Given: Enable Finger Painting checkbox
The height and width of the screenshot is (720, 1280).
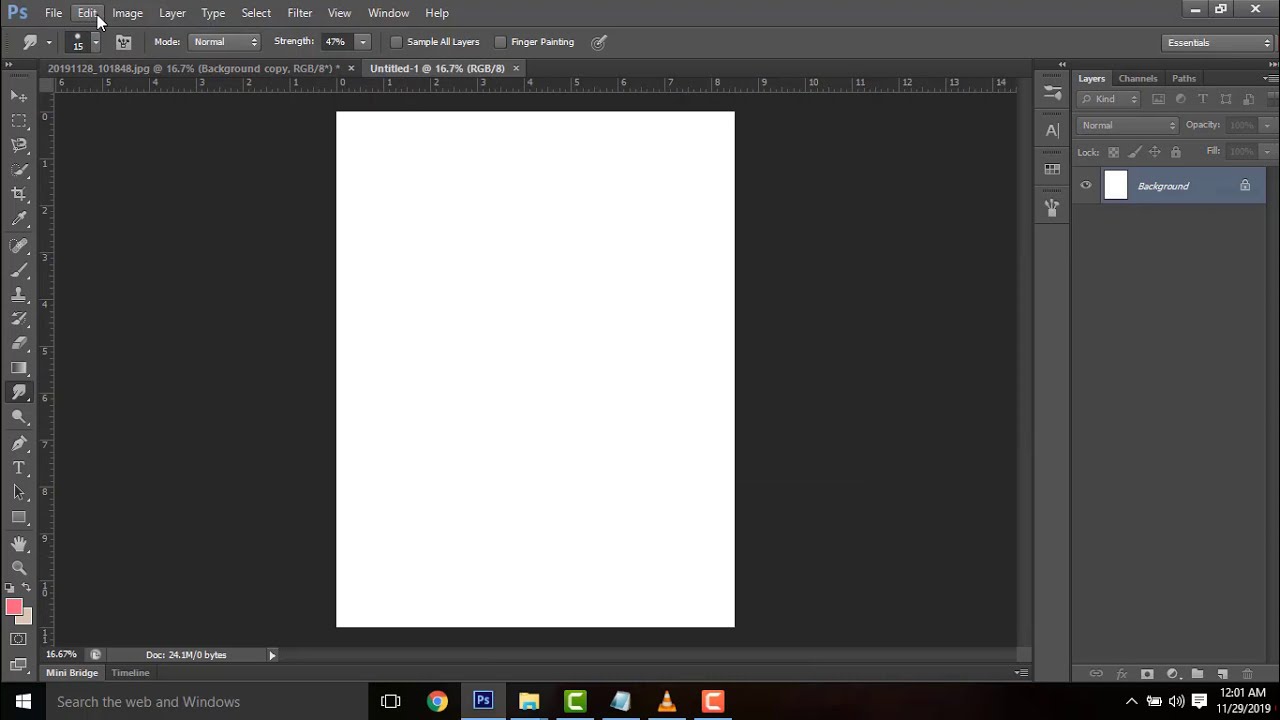Looking at the screenshot, I should point(500,42).
